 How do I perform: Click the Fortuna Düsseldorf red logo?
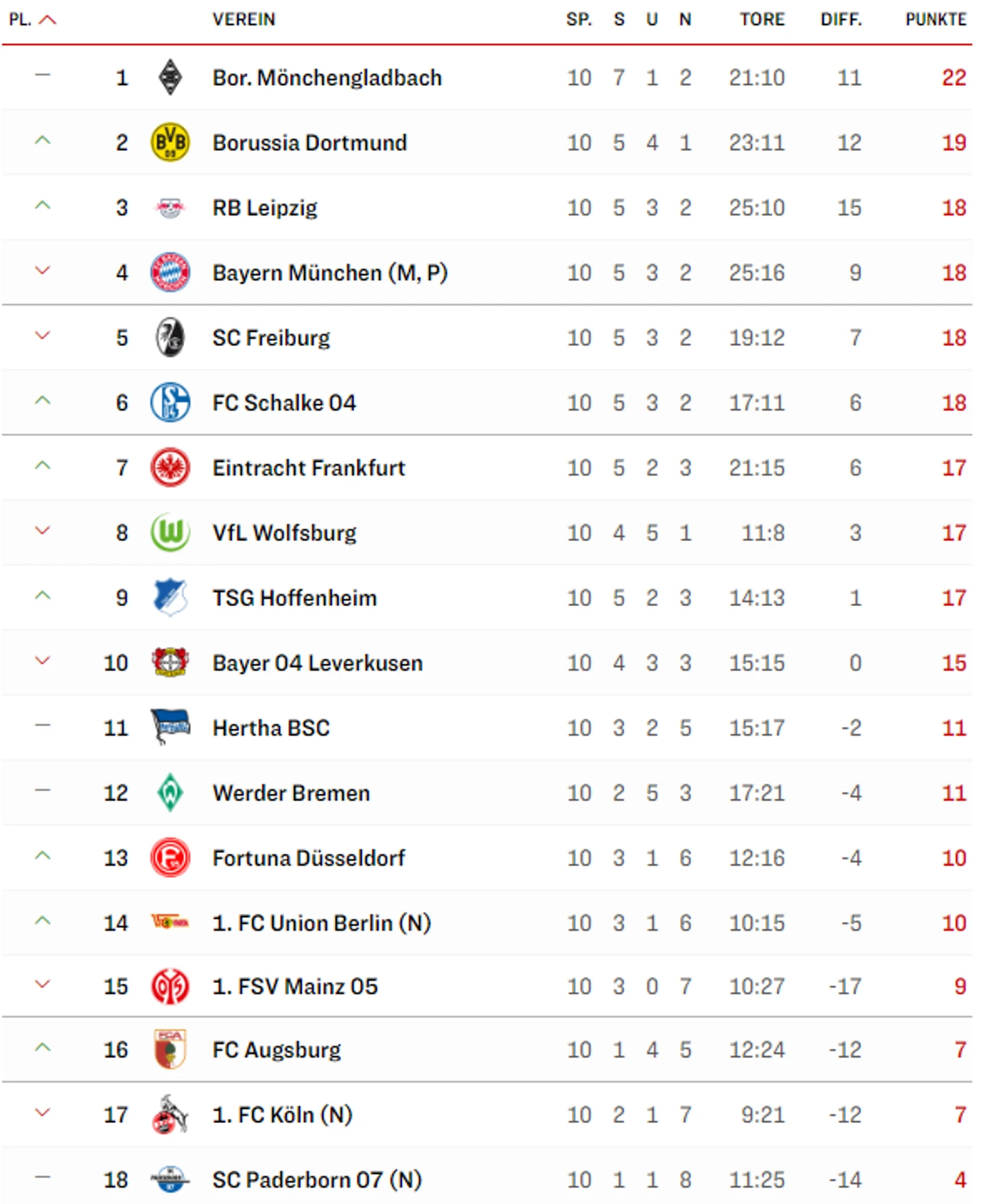[170, 858]
